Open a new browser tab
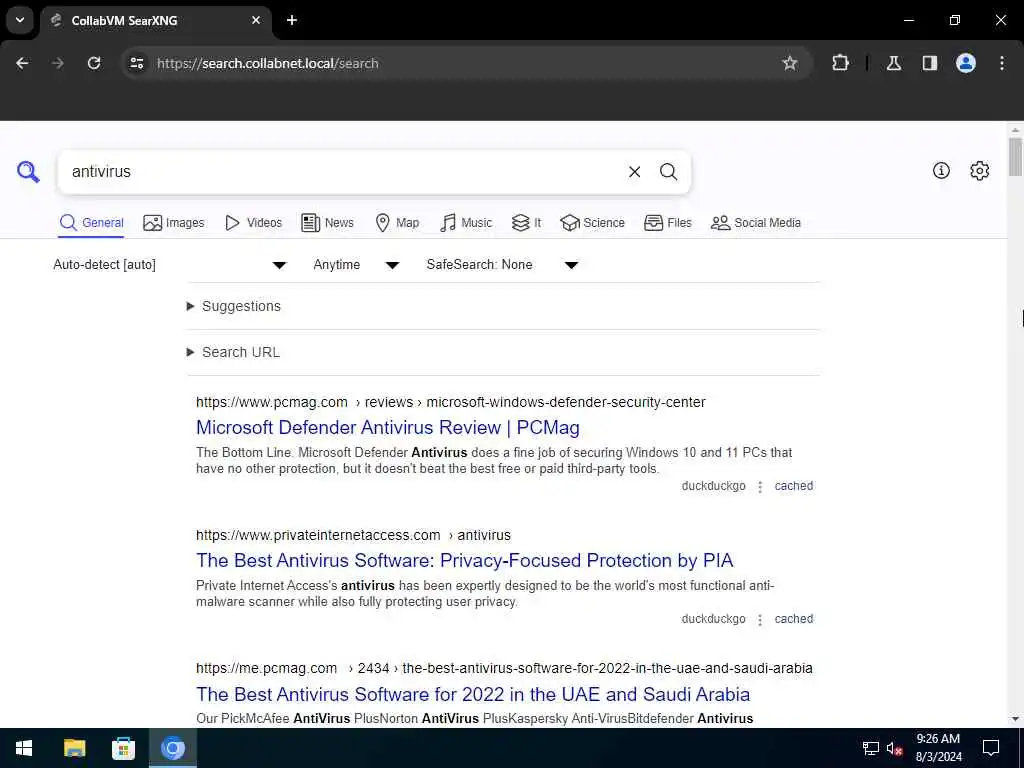Screen dimensions: 1024x768 tap(292, 20)
